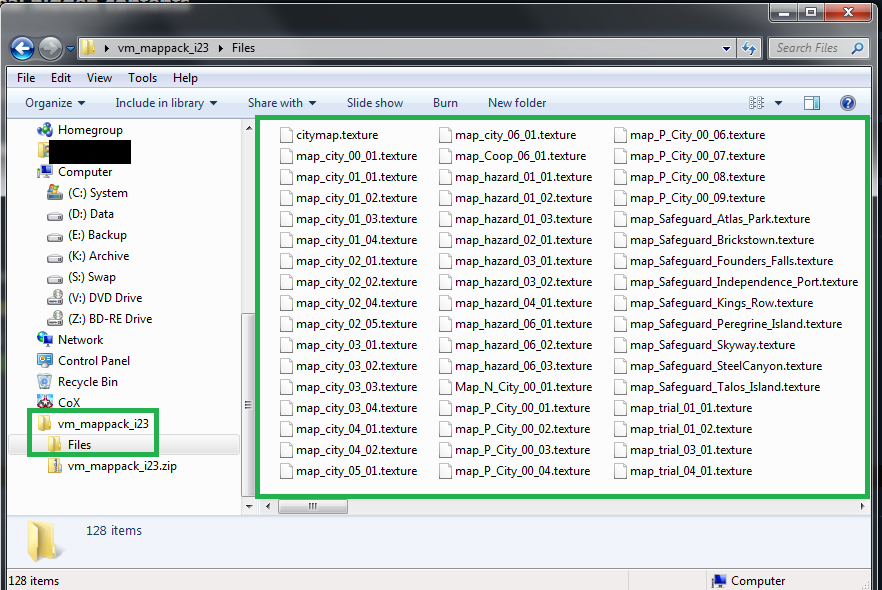Click the New folder button
The width and height of the screenshot is (882, 590).
(x=516, y=103)
